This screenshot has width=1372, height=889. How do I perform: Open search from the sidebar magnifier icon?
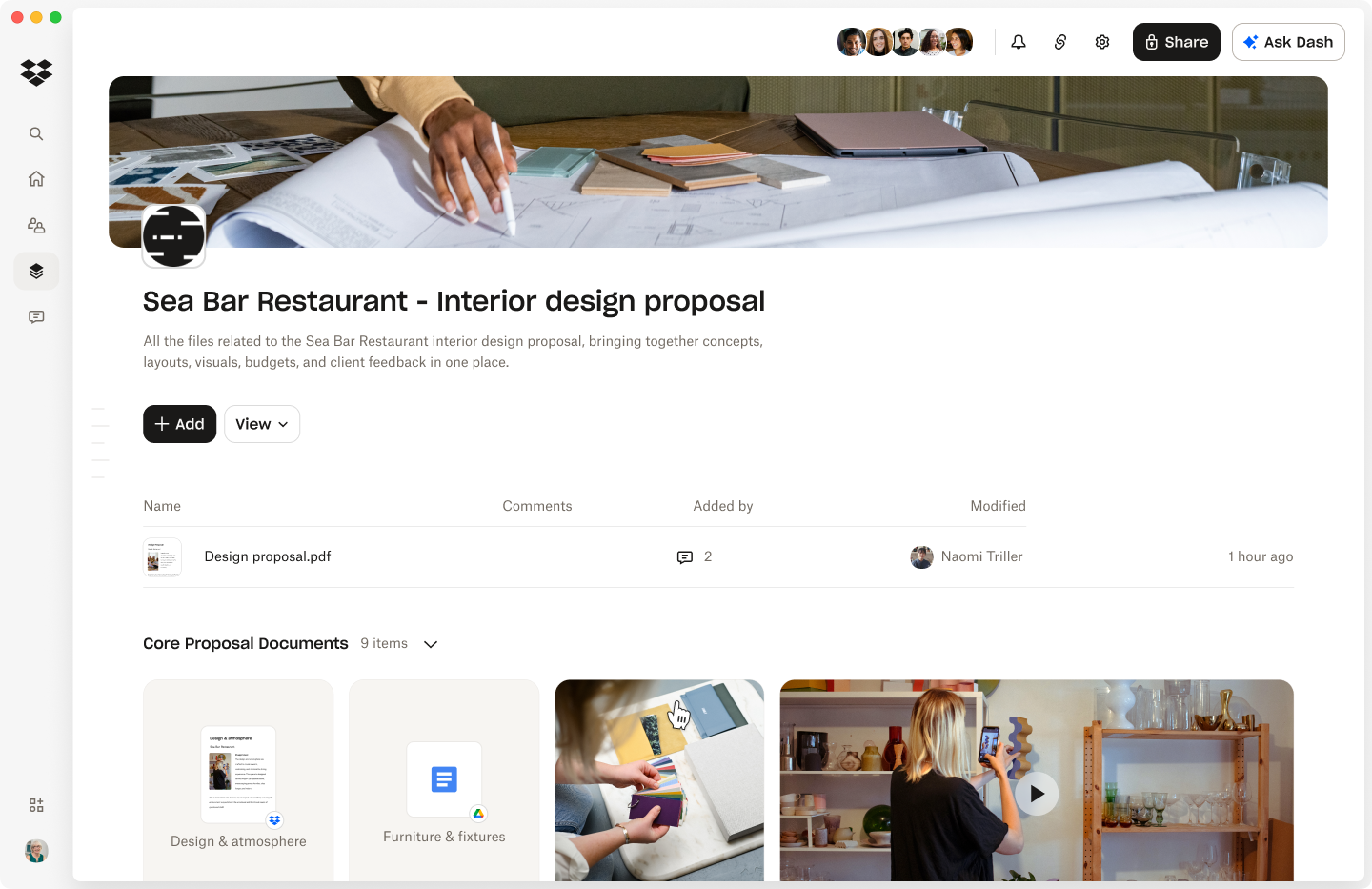(x=36, y=133)
